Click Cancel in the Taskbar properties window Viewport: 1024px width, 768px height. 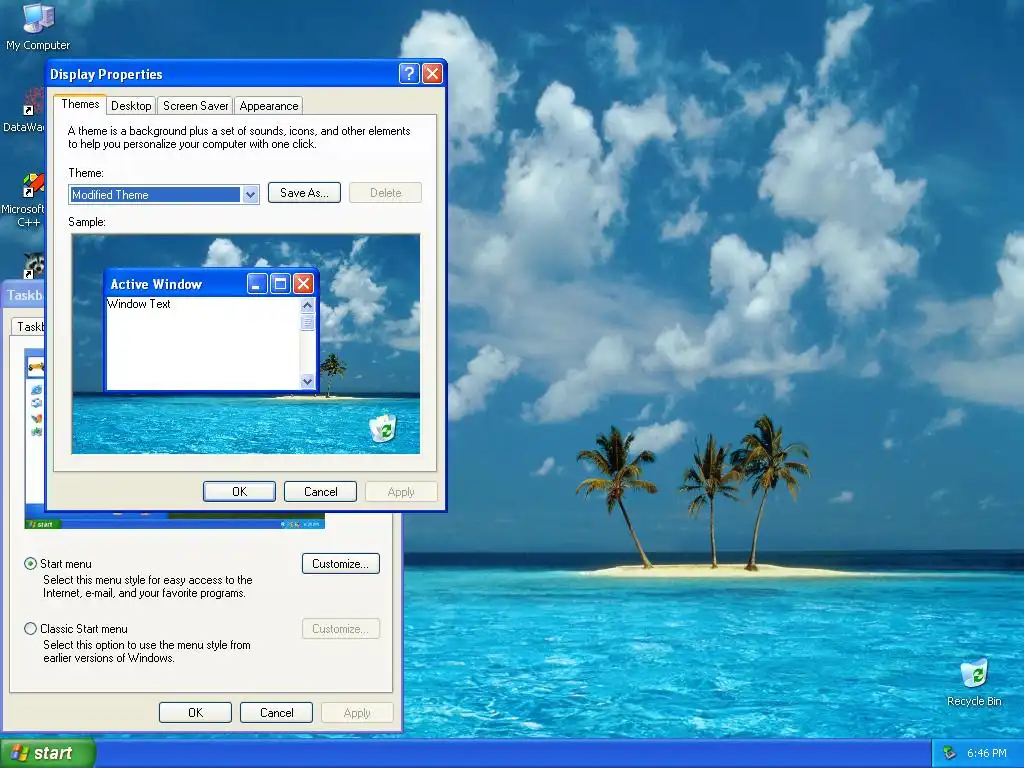click(276, 712)
